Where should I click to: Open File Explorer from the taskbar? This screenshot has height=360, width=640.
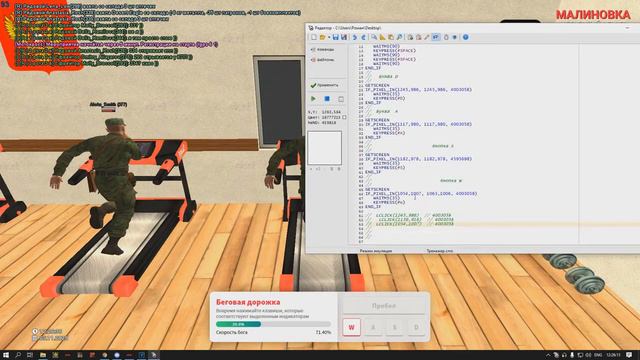42,355
